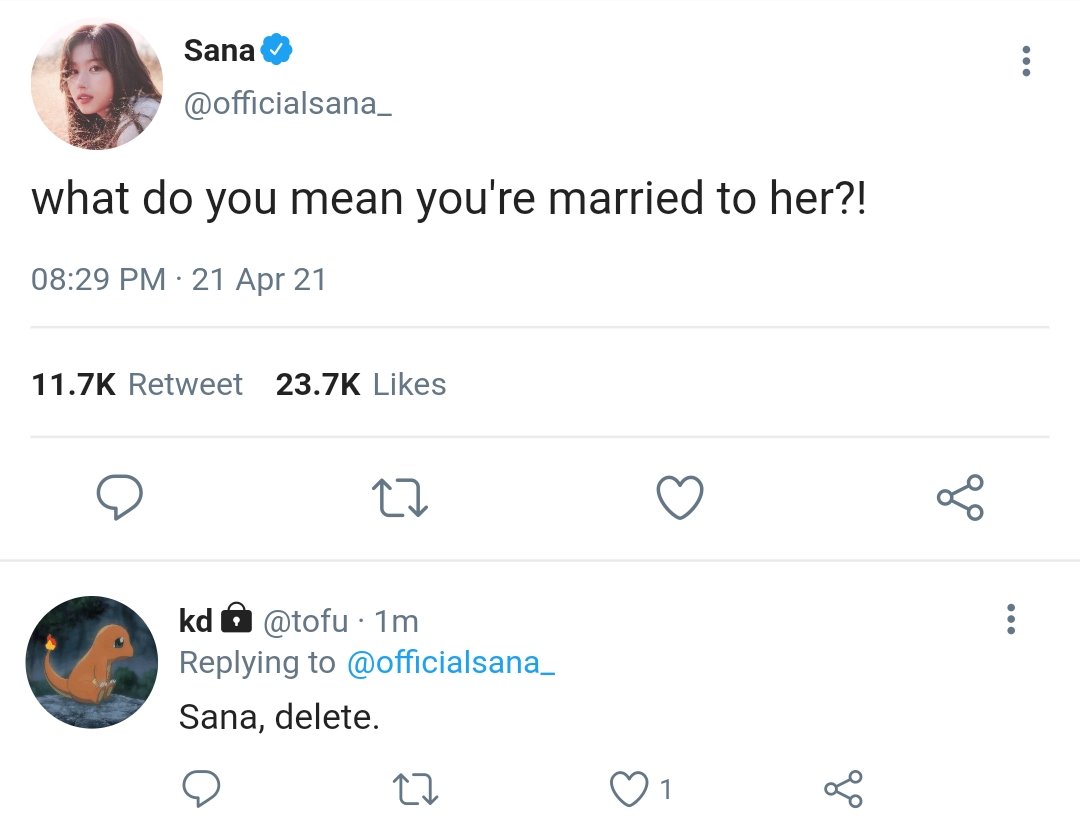The width and height of the screenshot is (1080, 828).
Task: Share kd's reply using the share icon
Action: point(843,789)
